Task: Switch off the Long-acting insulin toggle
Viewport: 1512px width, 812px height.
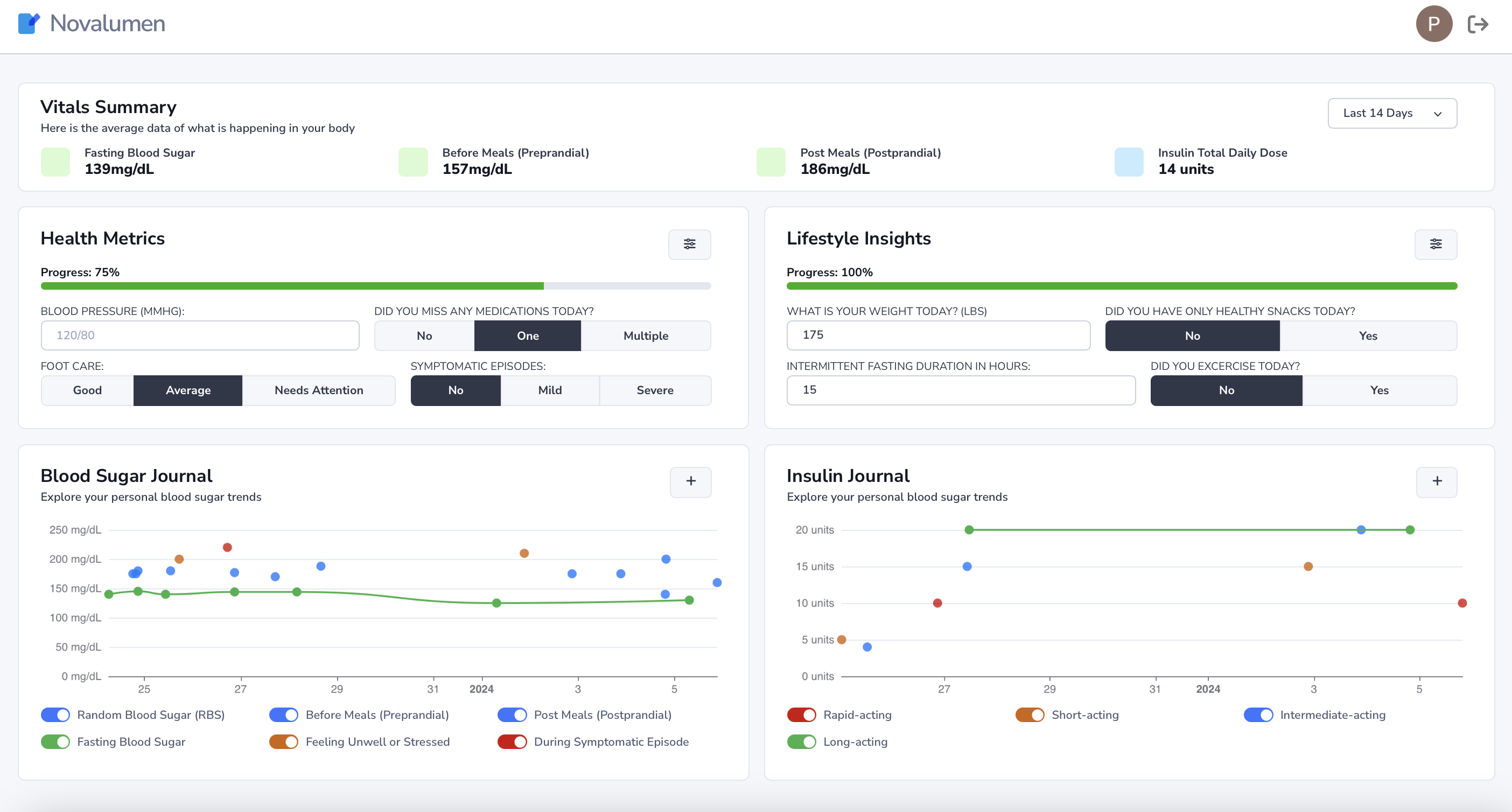Action: coord(801,741)
